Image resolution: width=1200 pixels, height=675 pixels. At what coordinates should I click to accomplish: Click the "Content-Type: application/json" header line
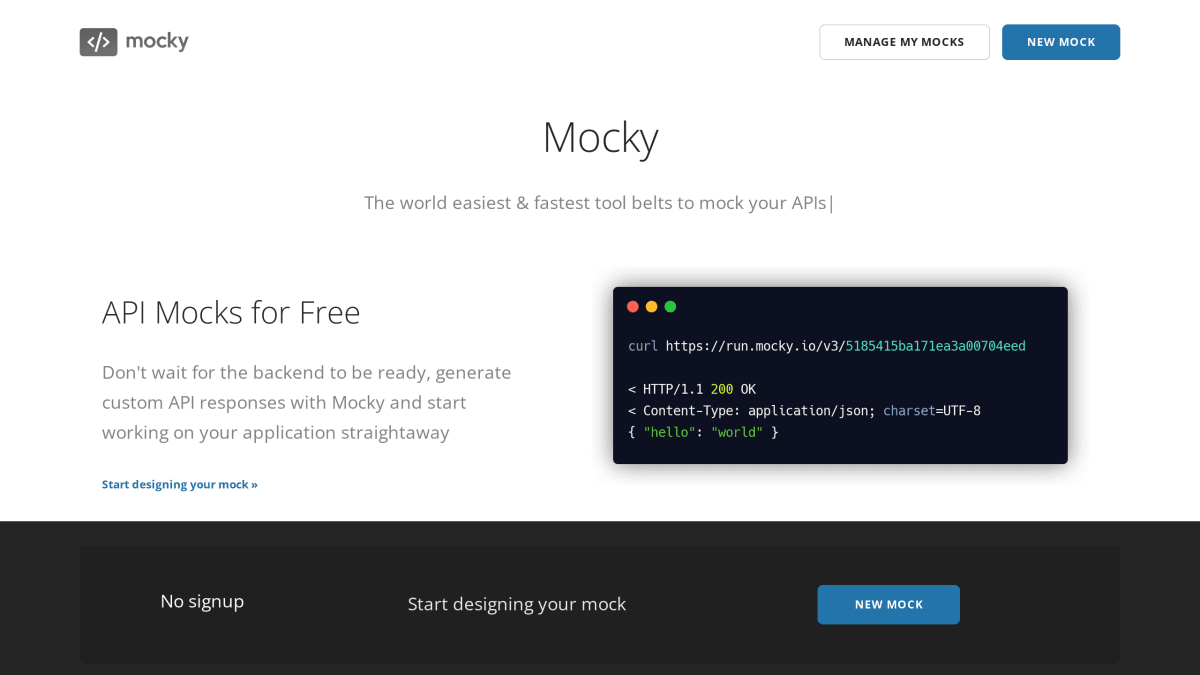[804, 411]
